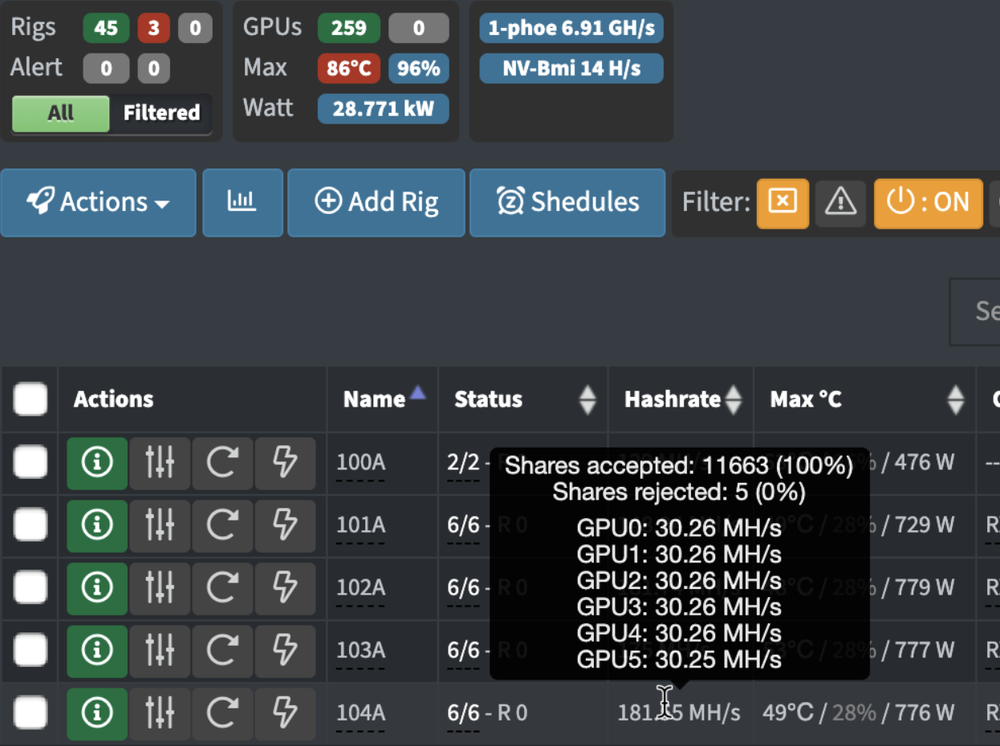Open tuning sliders for rig 101A
This screenshot has width=1000, height=746.
pyautogui.click(x=160, y=525)
